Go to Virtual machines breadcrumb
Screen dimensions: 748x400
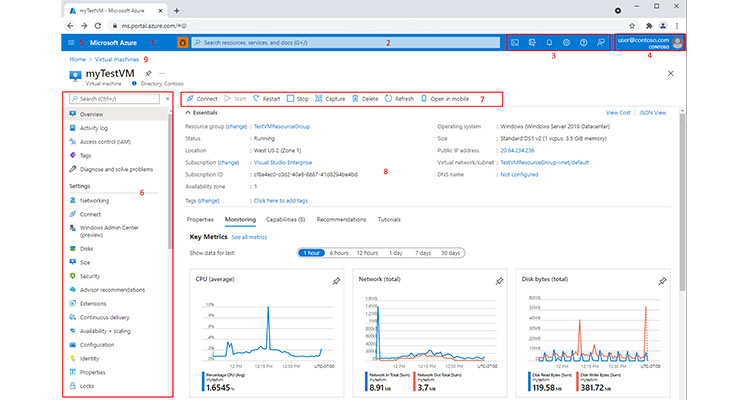(x=117, y=60)
